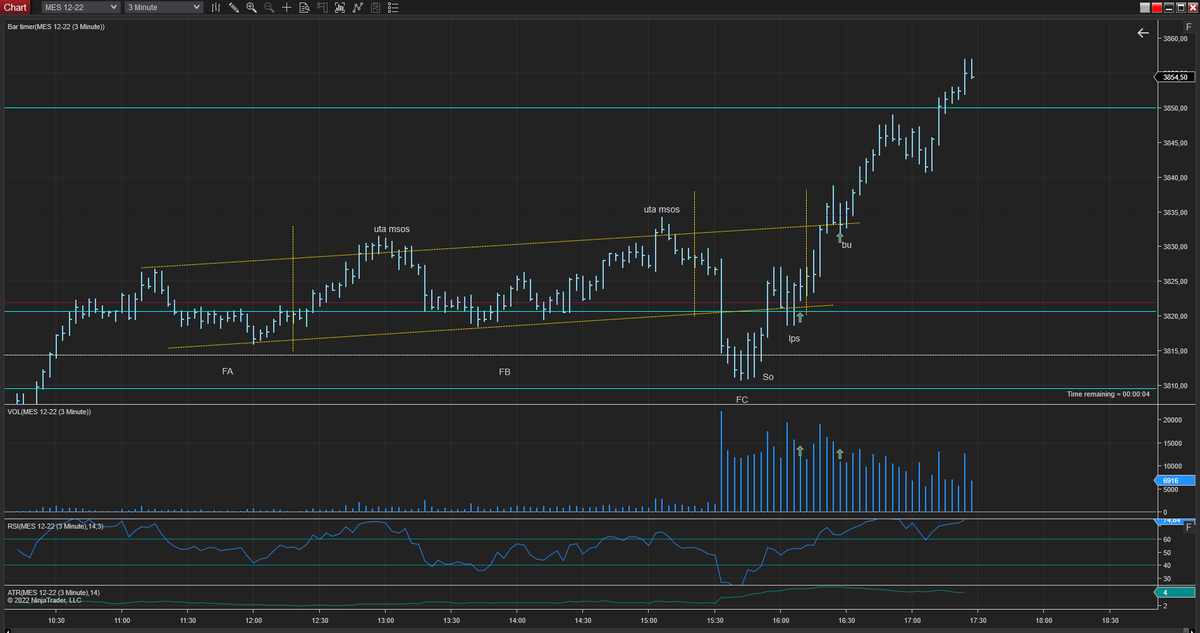Select the uta msos label near 15:00
The image size is (1200, 633).
(661, 210)
